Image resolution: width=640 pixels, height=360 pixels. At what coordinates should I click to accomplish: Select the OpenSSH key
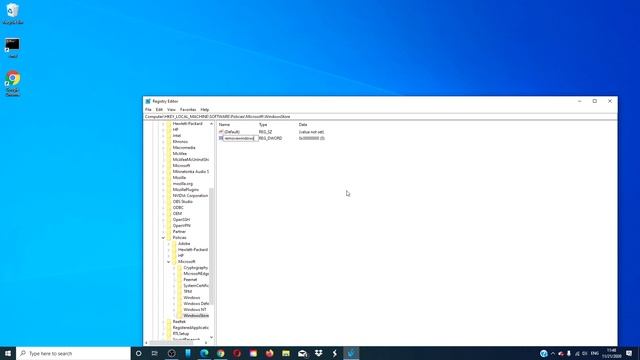click(x=181, y=220)
